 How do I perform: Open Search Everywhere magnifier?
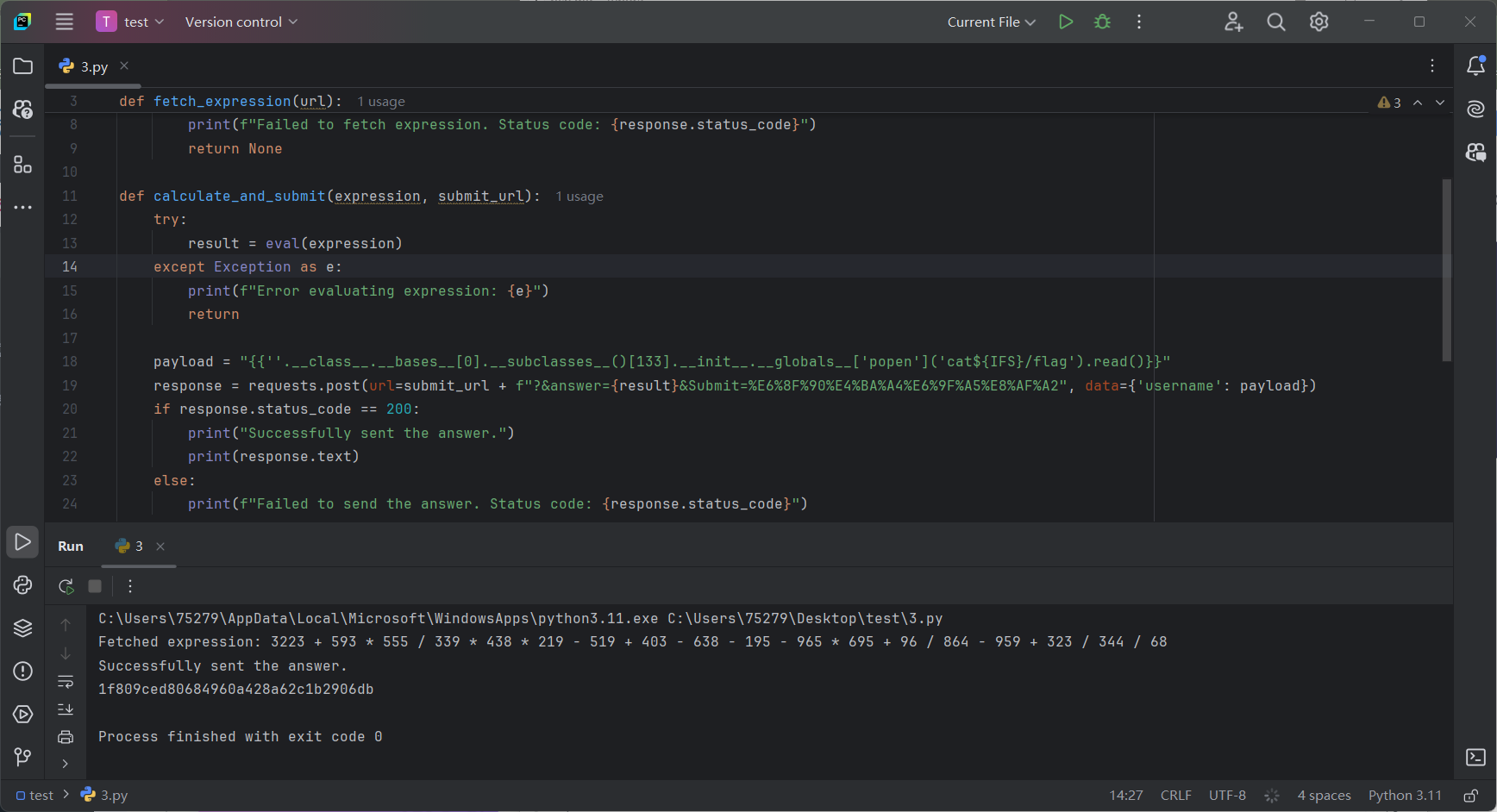[1276, 22]
